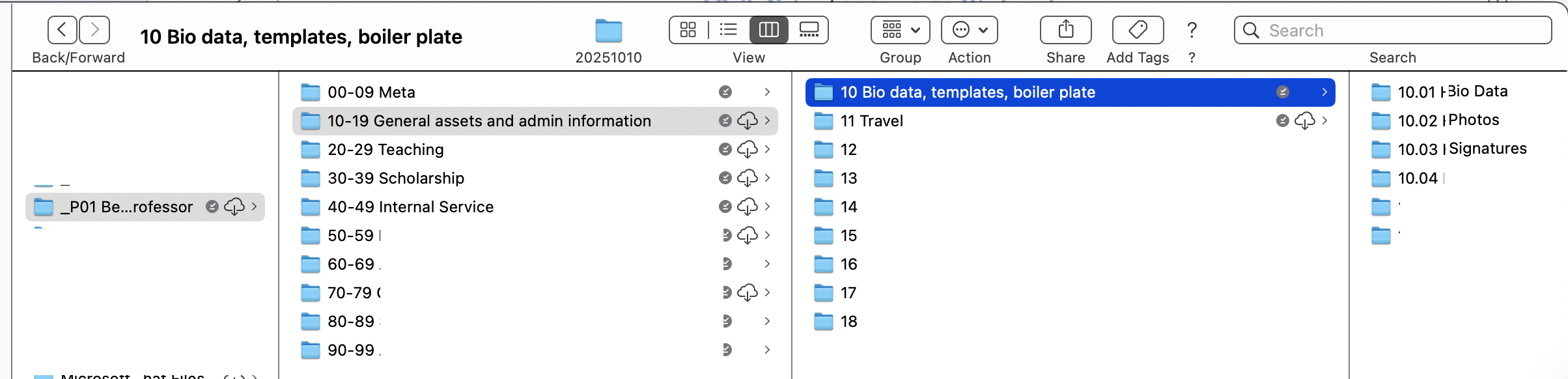1568x379 pixels.
Task: Open the 10.03 Signatures folder
Action: tap(1462, 149)
